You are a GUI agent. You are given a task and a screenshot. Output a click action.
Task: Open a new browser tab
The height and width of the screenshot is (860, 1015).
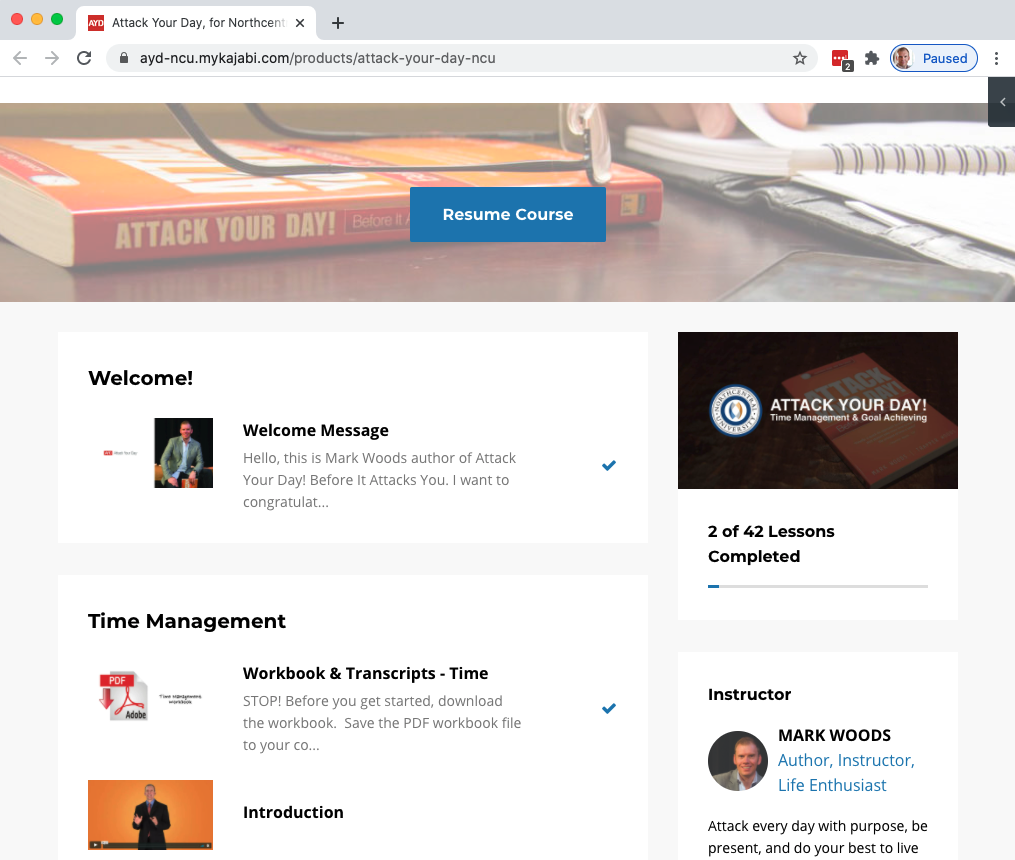click(338, 23)
